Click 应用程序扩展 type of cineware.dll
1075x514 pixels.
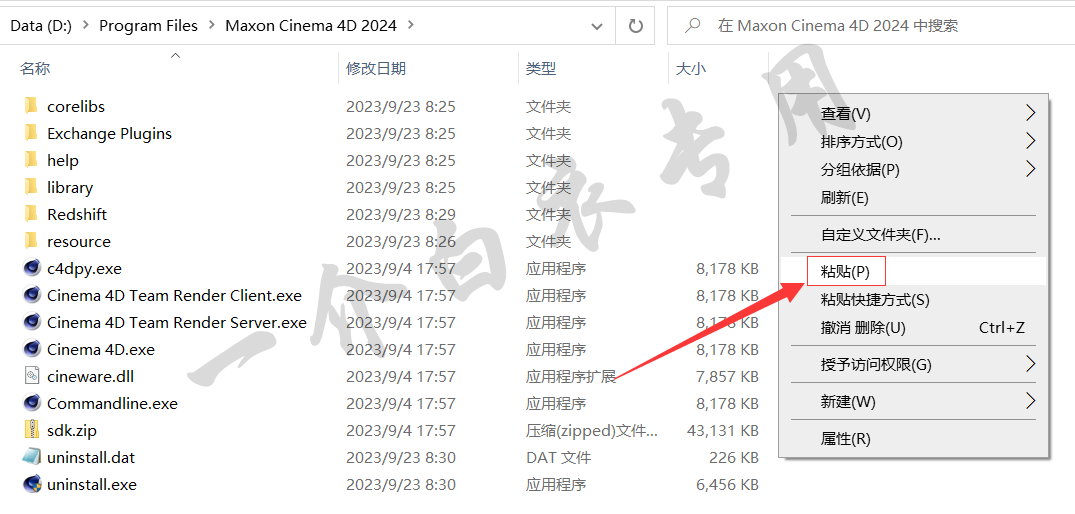(x=571, y=376)
